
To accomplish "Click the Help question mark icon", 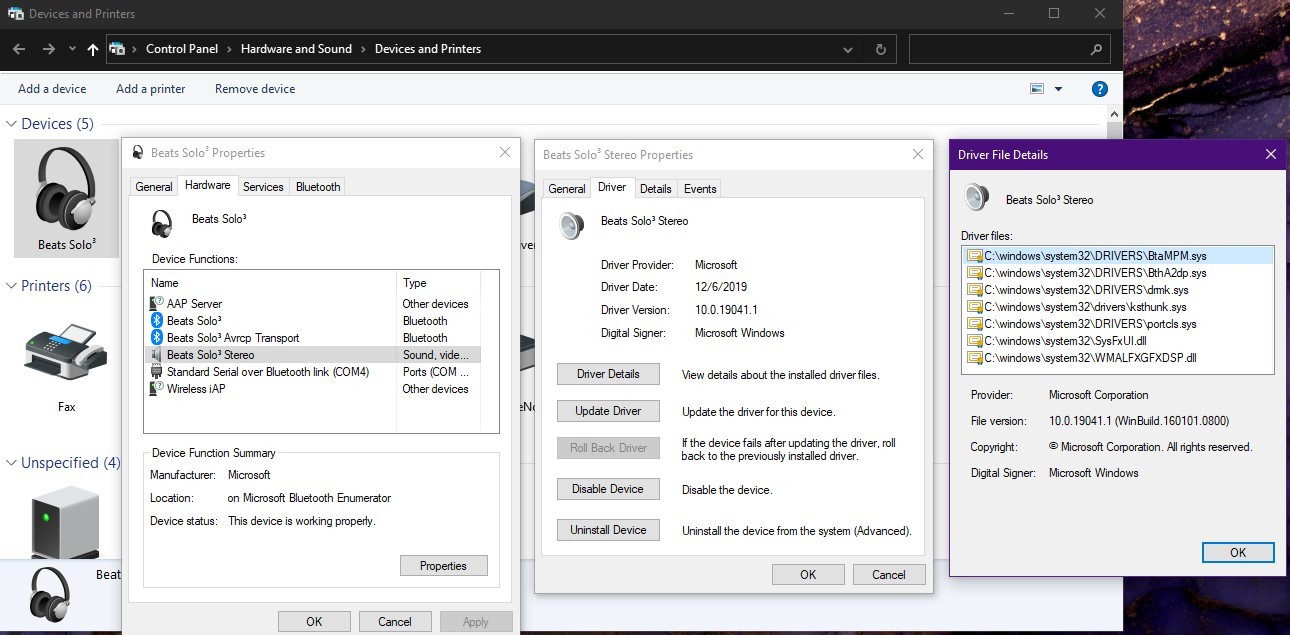I will [x=1100, y=89].
